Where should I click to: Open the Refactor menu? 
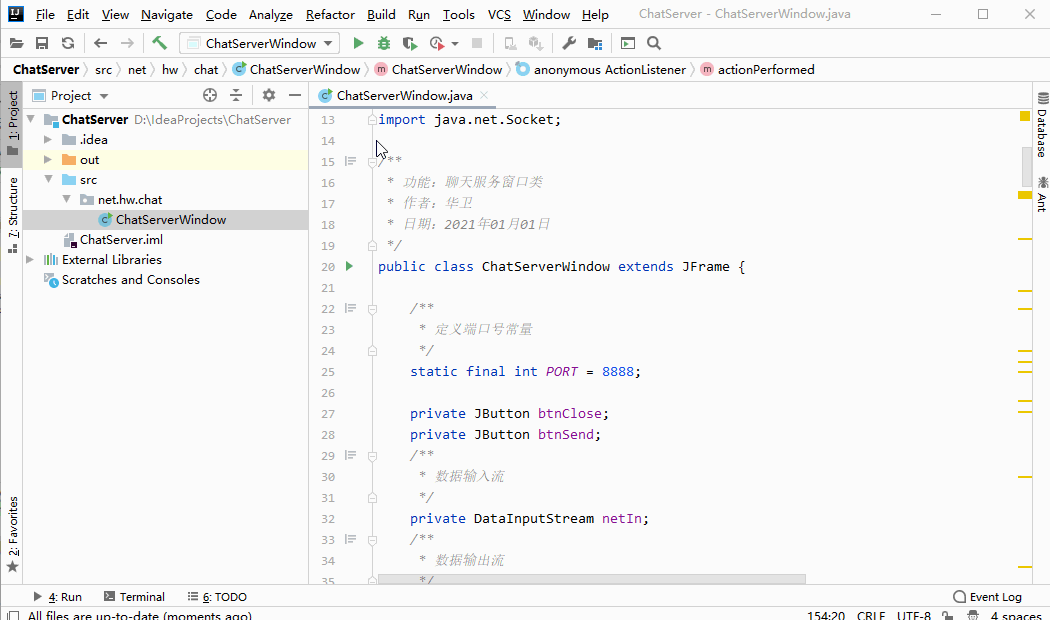tap(330, 15)
